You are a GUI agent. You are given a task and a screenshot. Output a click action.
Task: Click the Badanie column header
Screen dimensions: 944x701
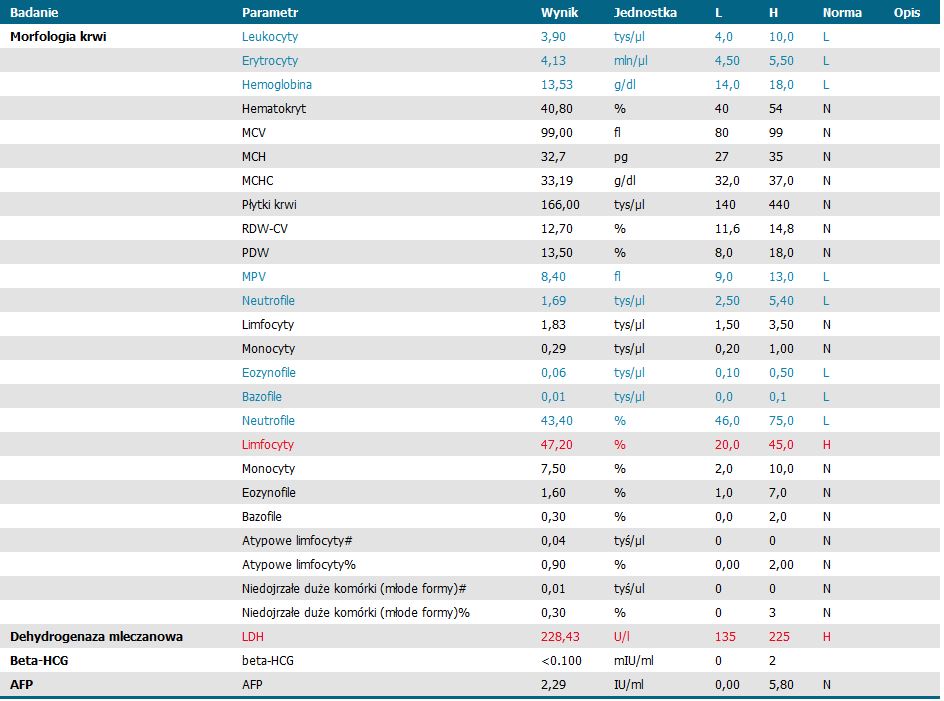click(34, 13)
